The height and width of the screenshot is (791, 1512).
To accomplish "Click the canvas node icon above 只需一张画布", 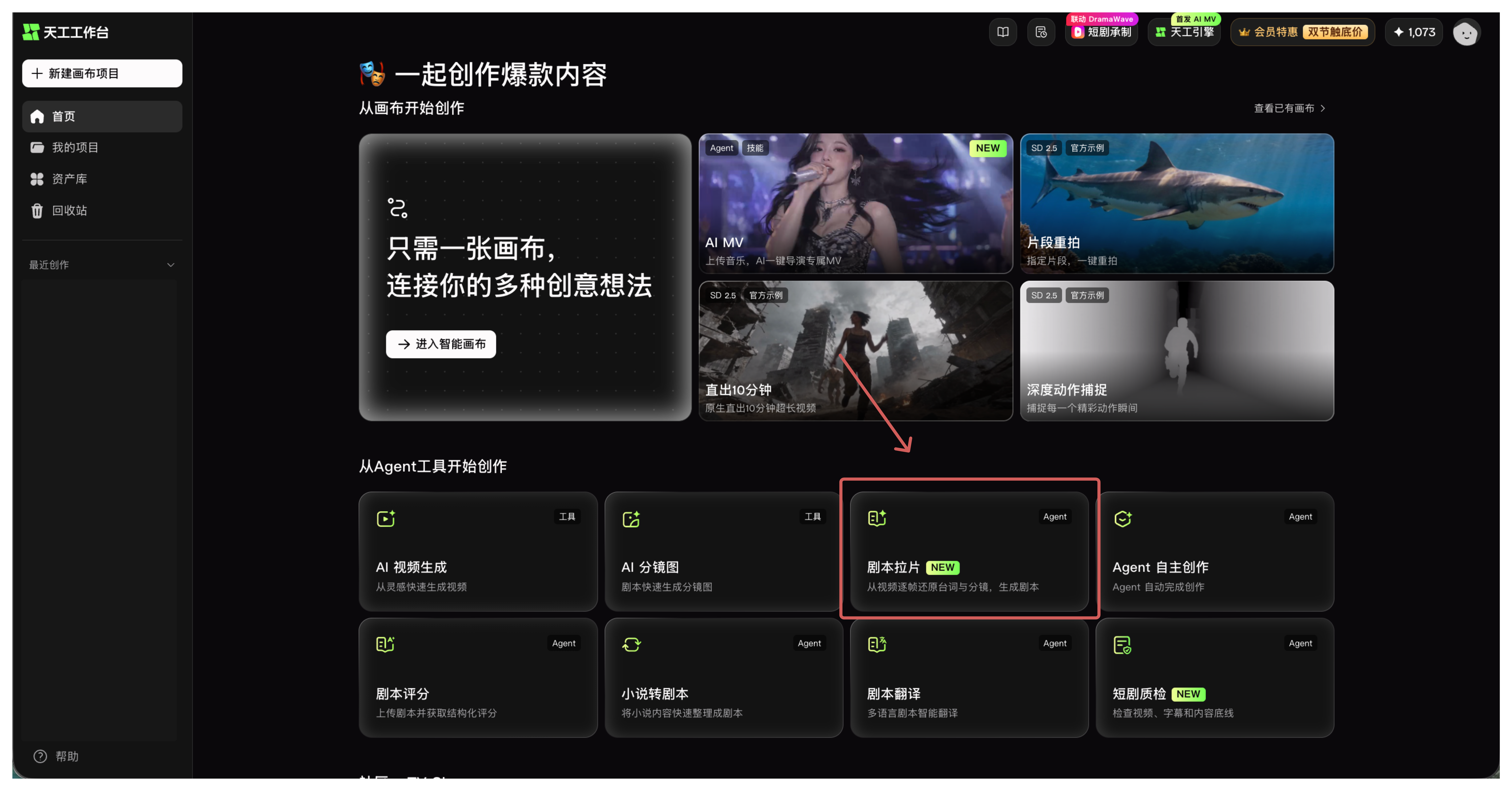I will 397,208.
